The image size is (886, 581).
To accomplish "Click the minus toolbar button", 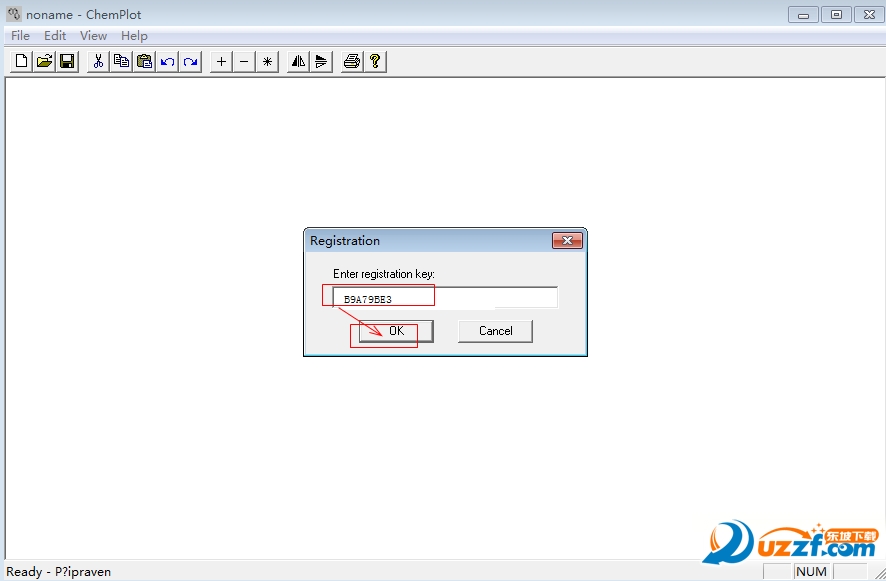I will [244, 61].
